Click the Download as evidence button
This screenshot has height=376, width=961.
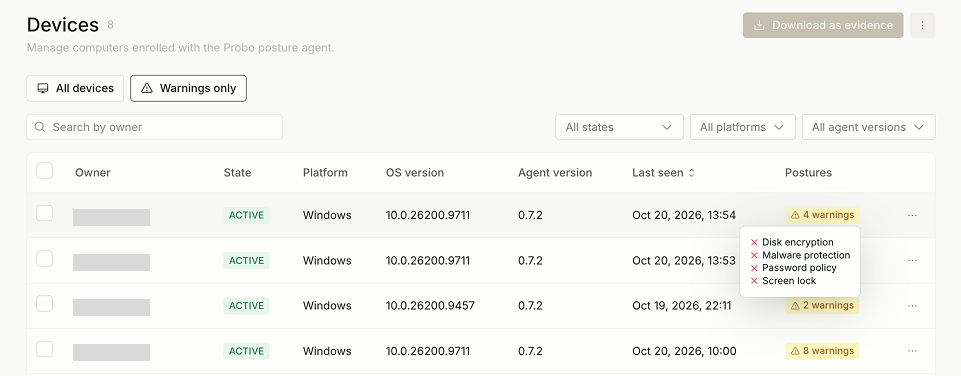point(823,25)
